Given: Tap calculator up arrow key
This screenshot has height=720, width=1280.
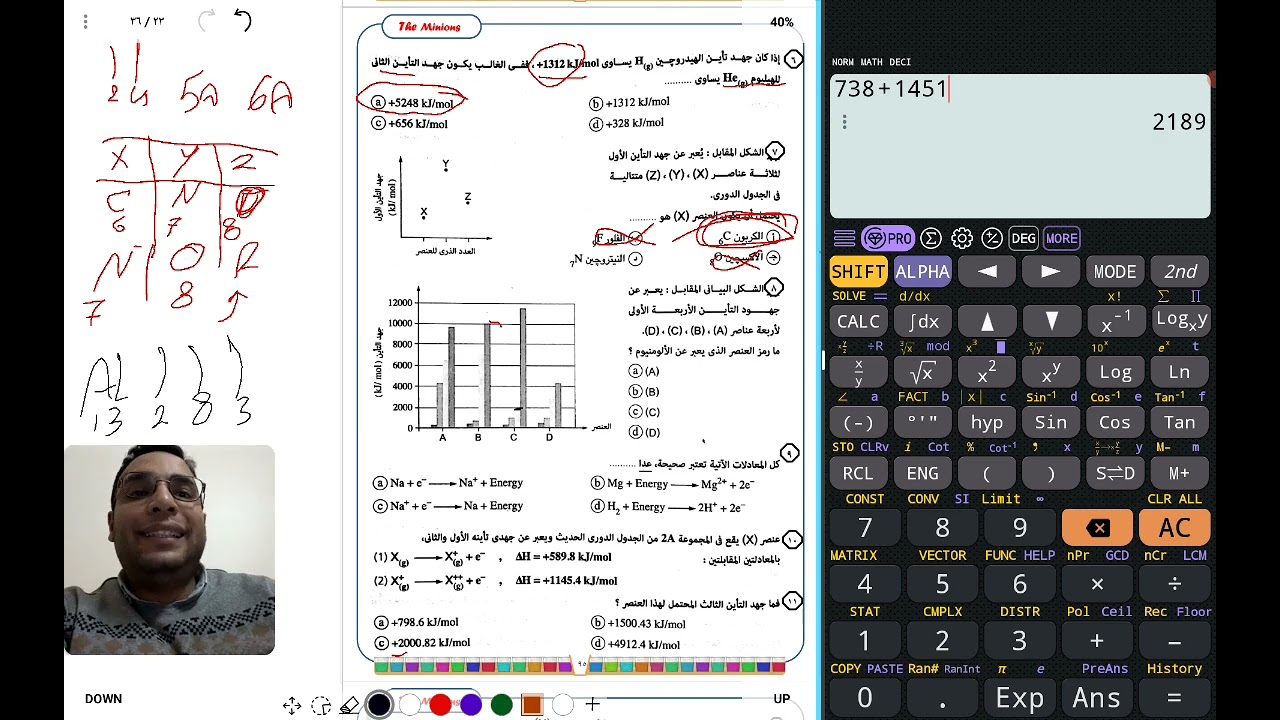Looking at the screenshot, I should click(987, 322).
